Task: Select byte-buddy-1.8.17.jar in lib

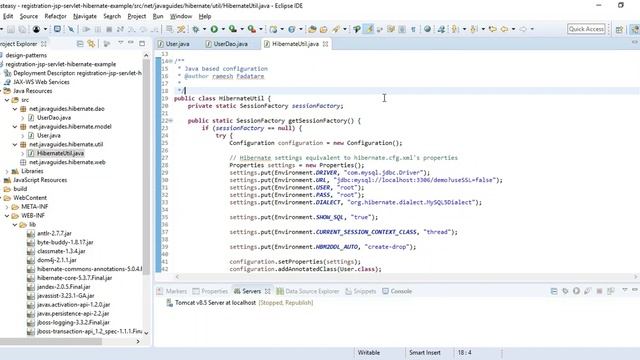Action: point(65,242)
